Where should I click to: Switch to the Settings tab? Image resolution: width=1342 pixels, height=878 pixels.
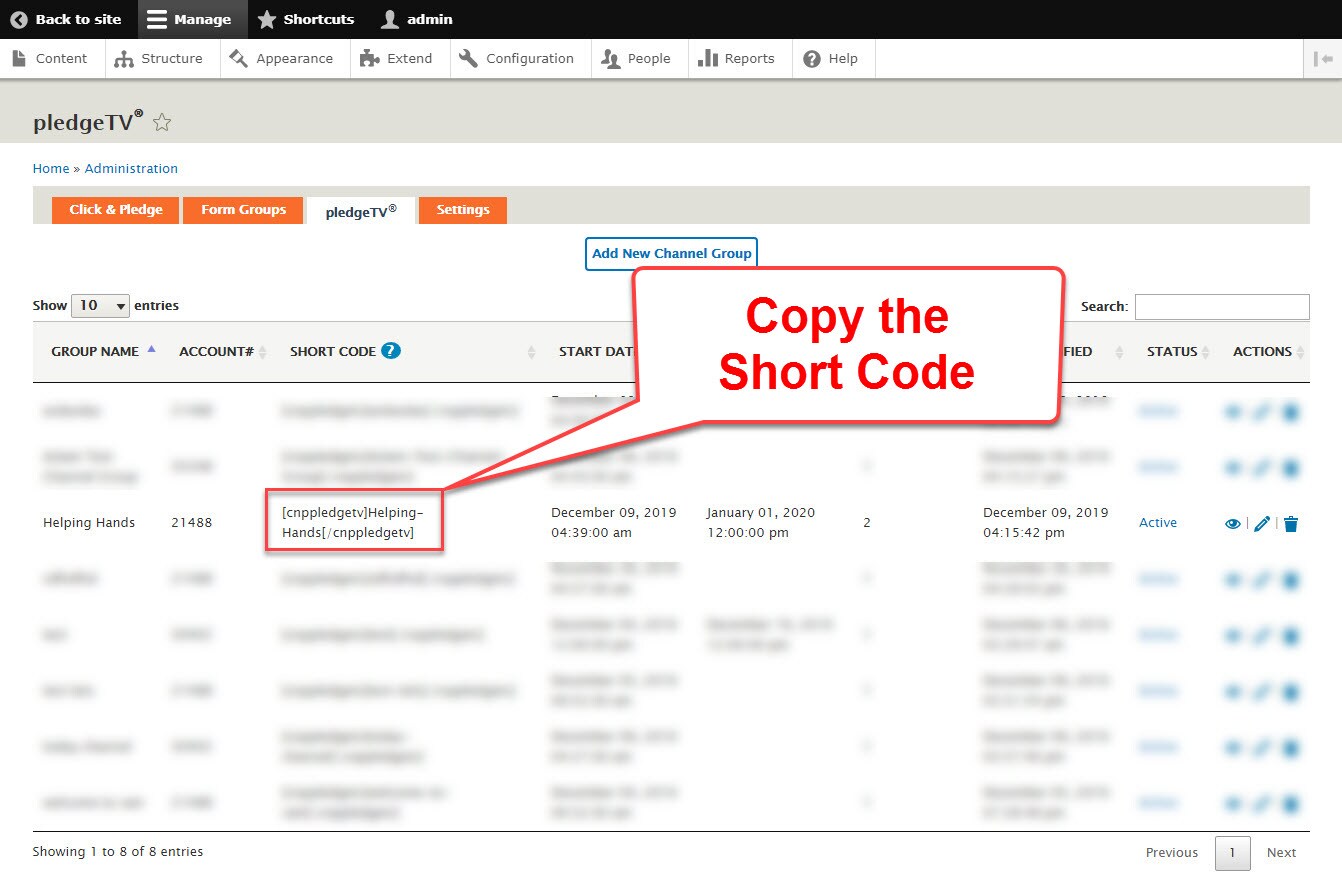pyautogui.click(x=463, y=210)
